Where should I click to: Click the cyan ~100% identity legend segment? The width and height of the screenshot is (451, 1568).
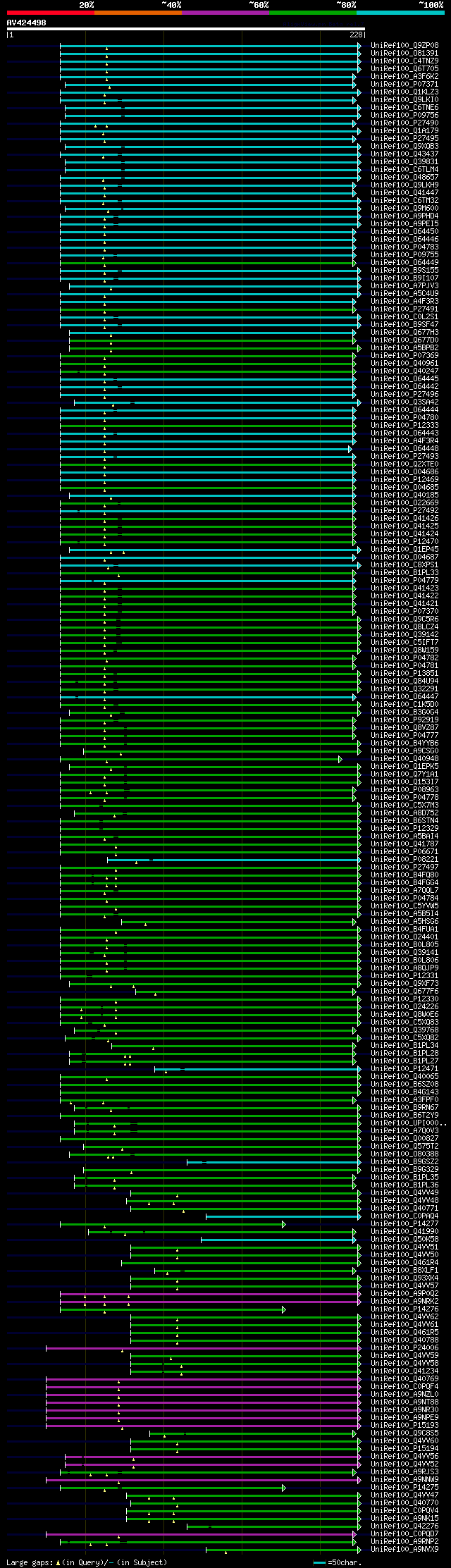pyautogui.click(x=400, y=13)
